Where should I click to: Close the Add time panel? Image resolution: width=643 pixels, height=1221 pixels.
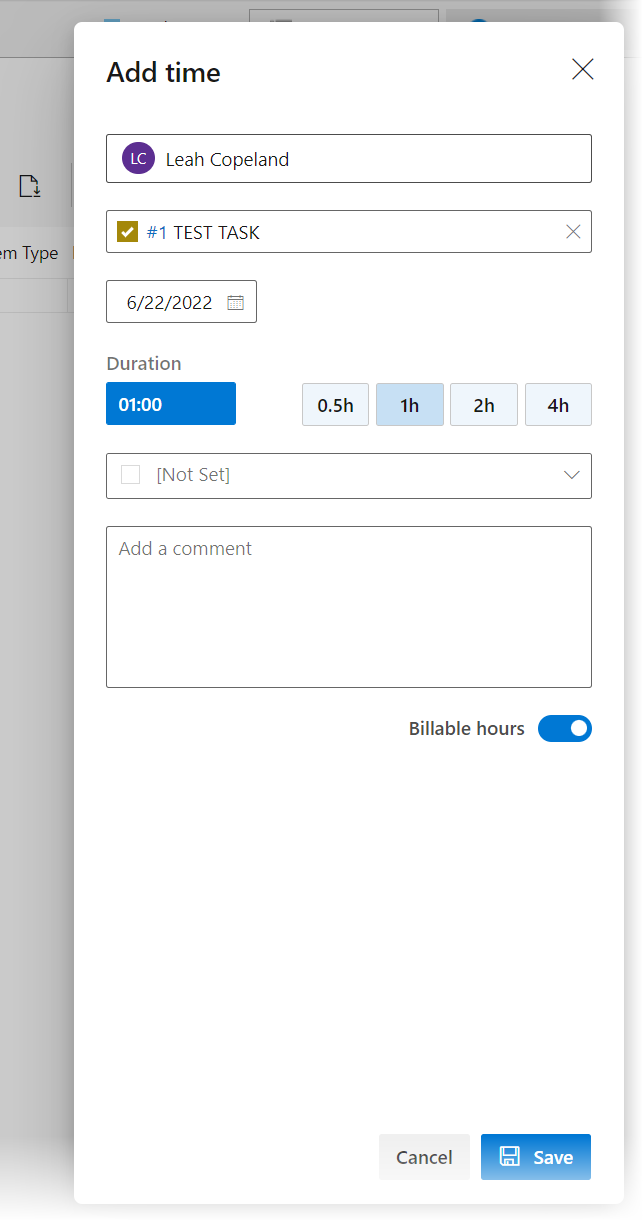[x=582, y=69]
